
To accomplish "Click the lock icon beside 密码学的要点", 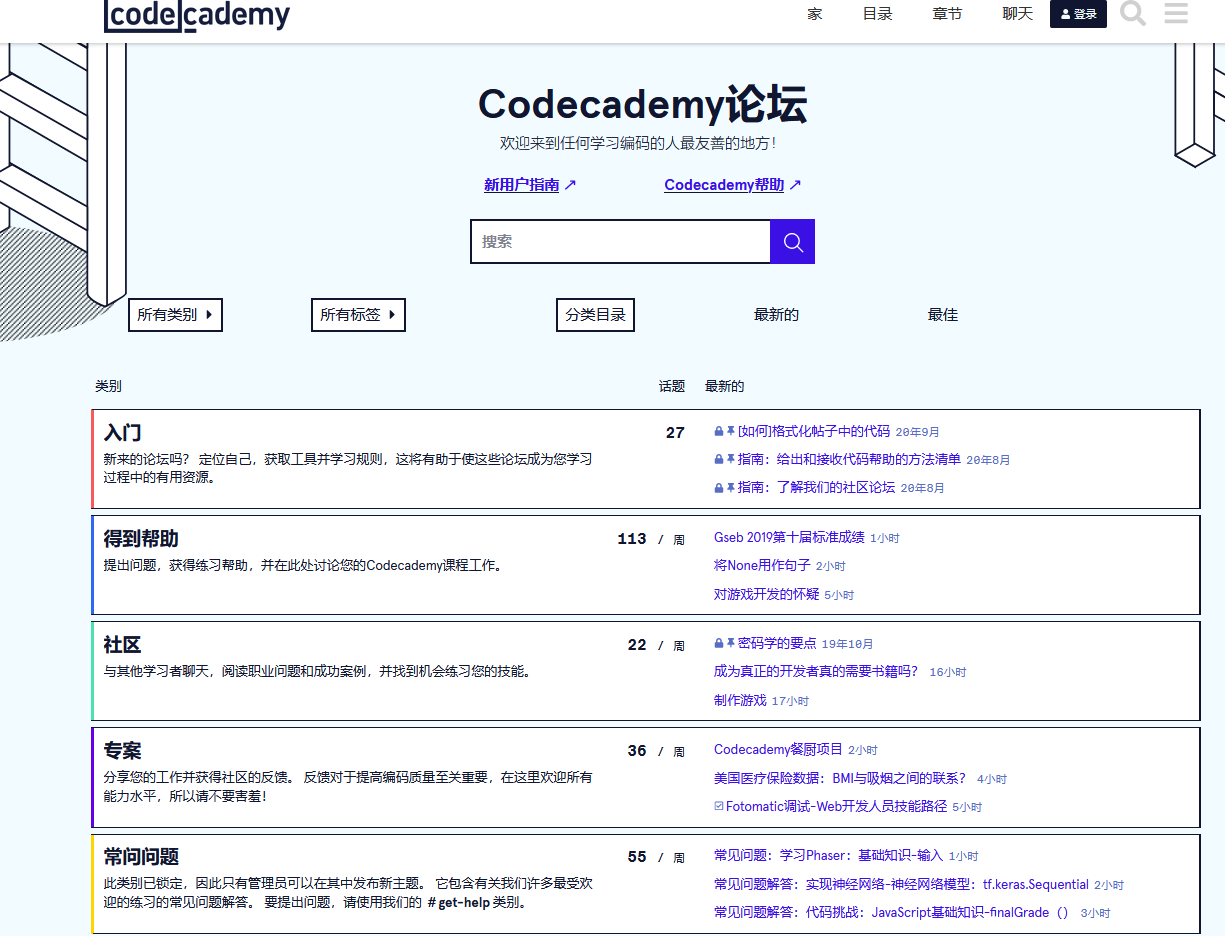I will (718, 643).
